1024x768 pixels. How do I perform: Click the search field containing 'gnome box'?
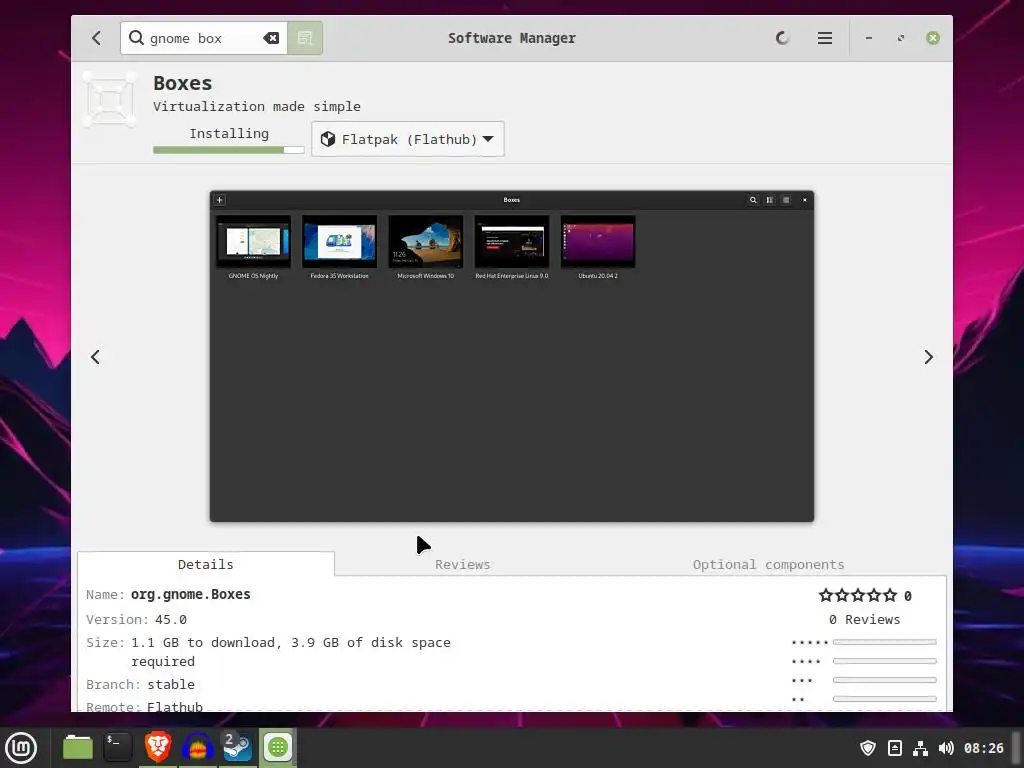(x=204, y=38)
